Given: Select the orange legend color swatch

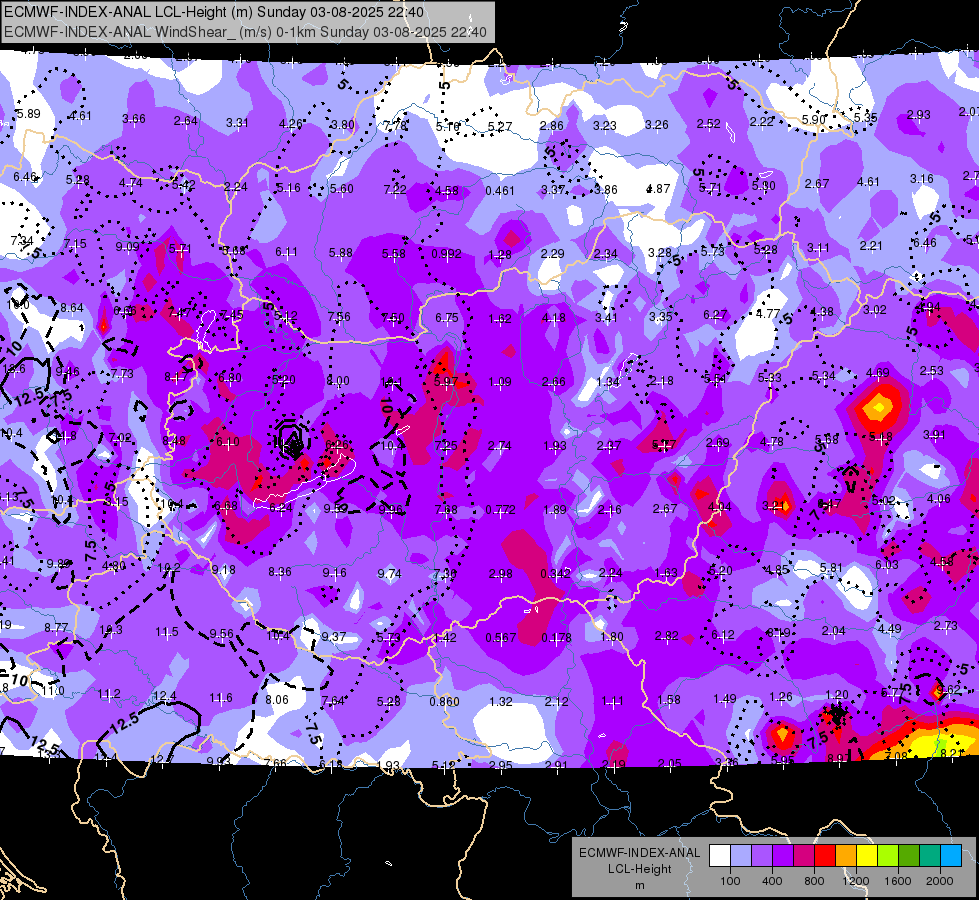Looking at the screenshot, I should tap(846, 856).
